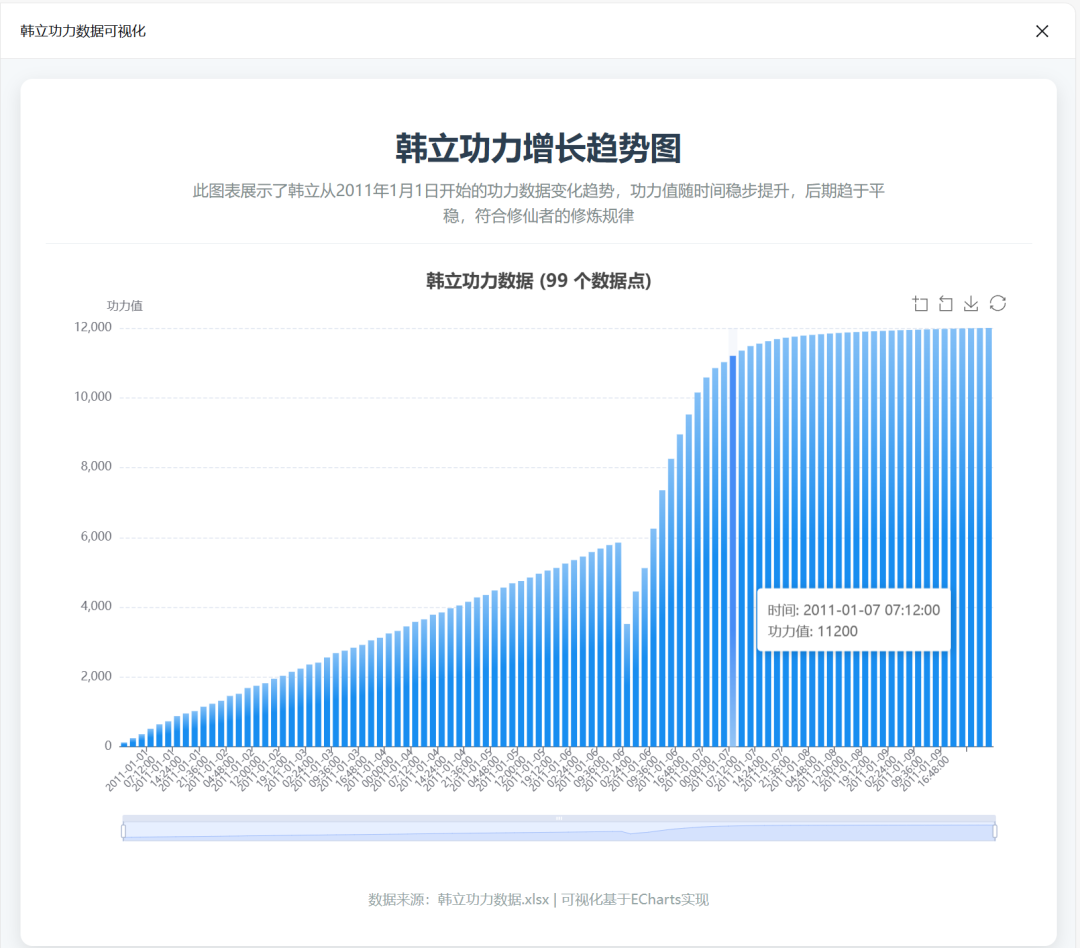Select the area zoom tool icon

(920, 303)
